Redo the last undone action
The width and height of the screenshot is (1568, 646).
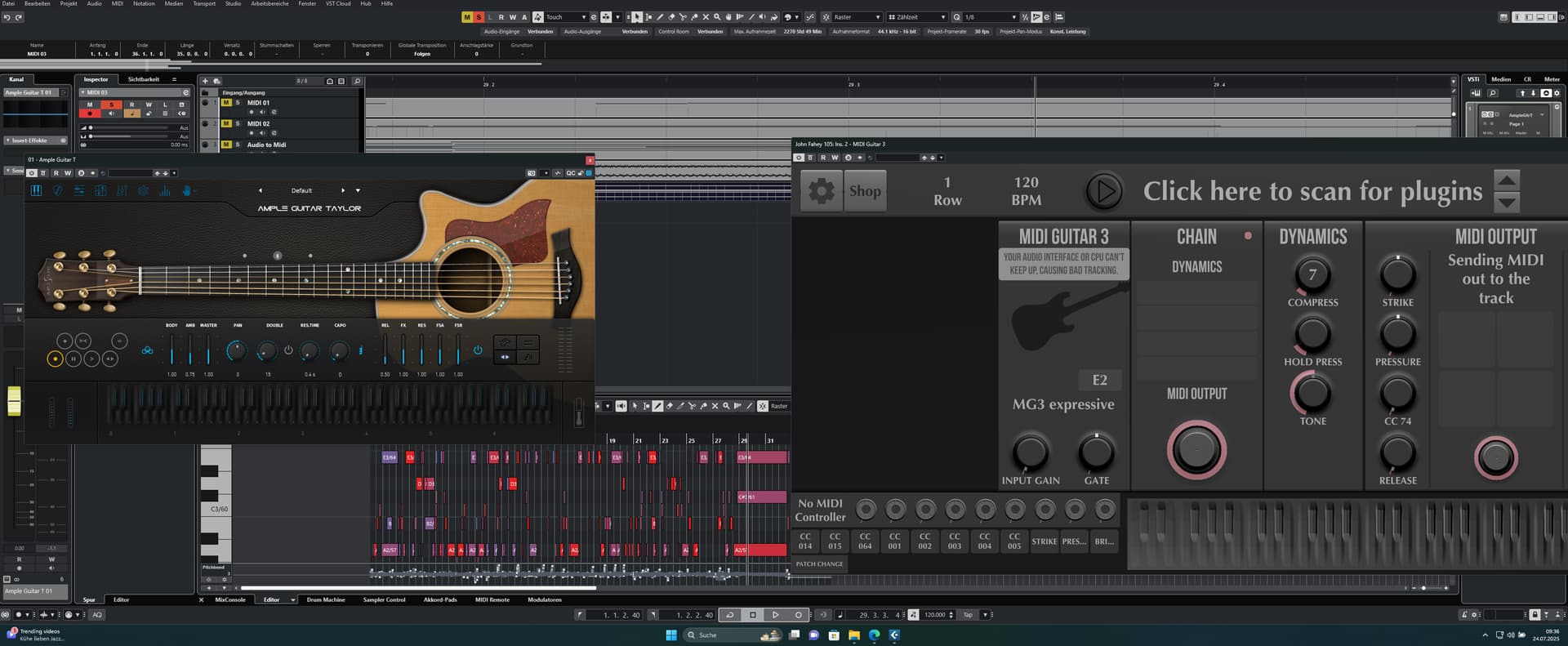point(18,17)
